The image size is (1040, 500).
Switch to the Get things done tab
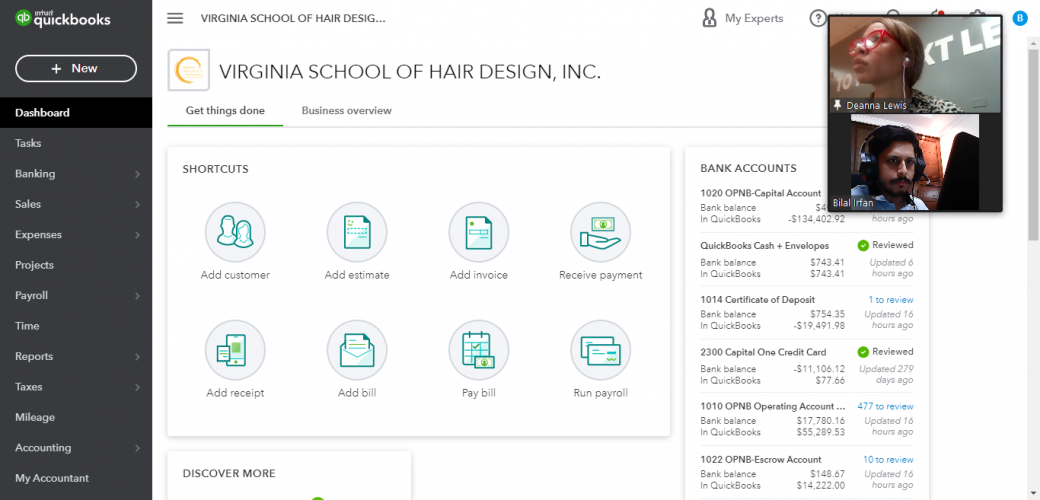225,111
